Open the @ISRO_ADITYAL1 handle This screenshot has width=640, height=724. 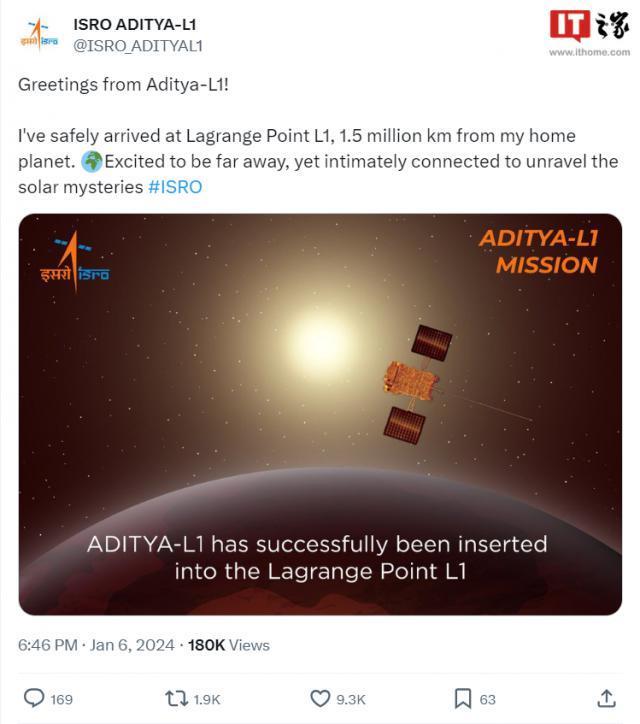(138, 45)
